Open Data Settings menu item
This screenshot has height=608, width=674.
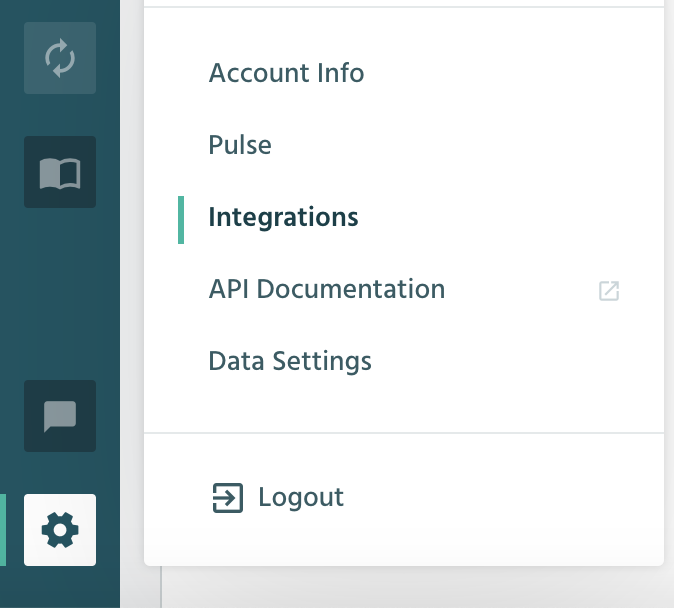point(290,361)
